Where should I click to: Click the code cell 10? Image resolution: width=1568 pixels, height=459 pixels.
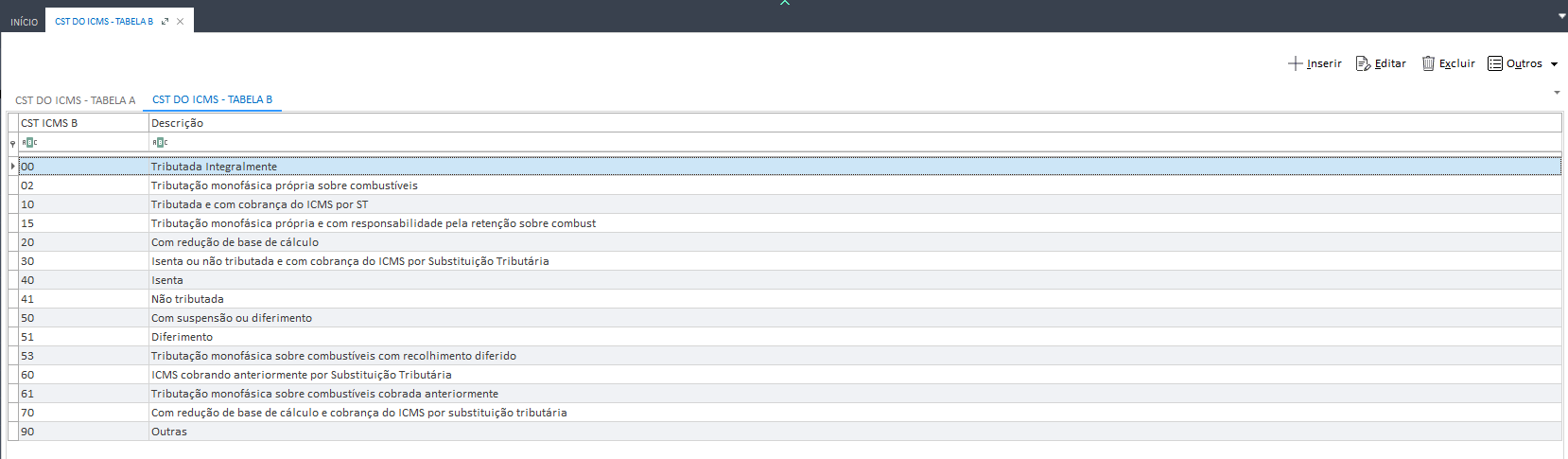pyautogui.click(x=83, y=204)
